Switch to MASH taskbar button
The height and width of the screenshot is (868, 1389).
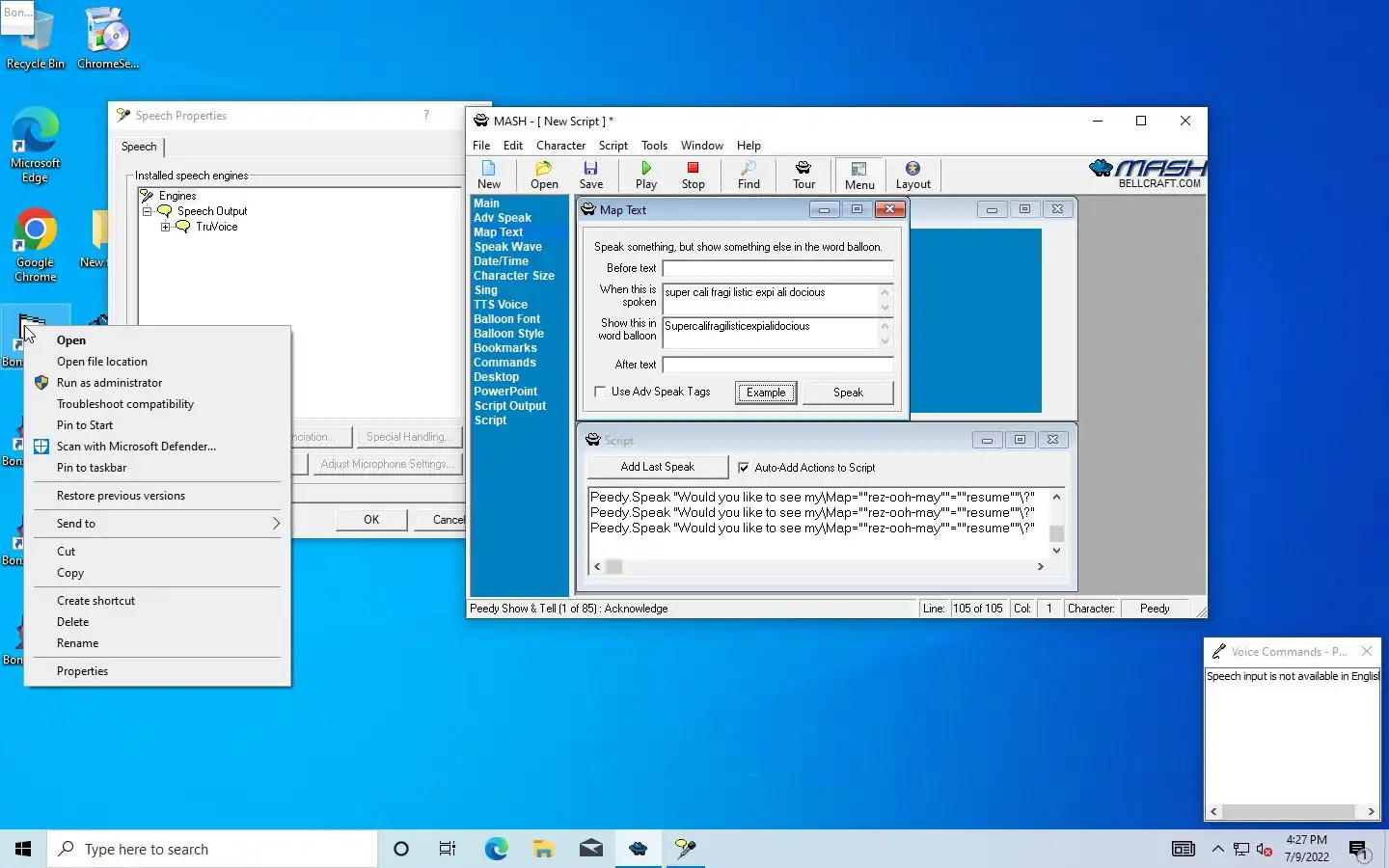click(x=638, y=849)
